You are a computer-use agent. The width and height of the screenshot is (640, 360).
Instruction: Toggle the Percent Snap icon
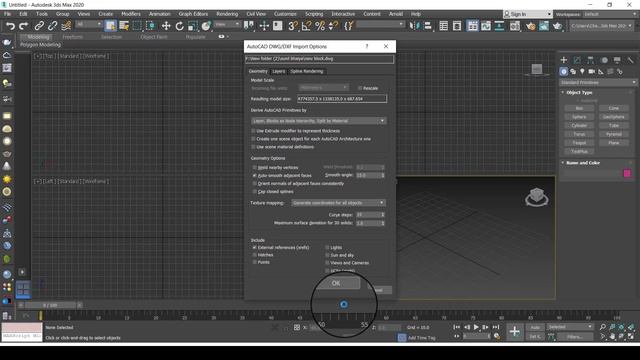320,26
